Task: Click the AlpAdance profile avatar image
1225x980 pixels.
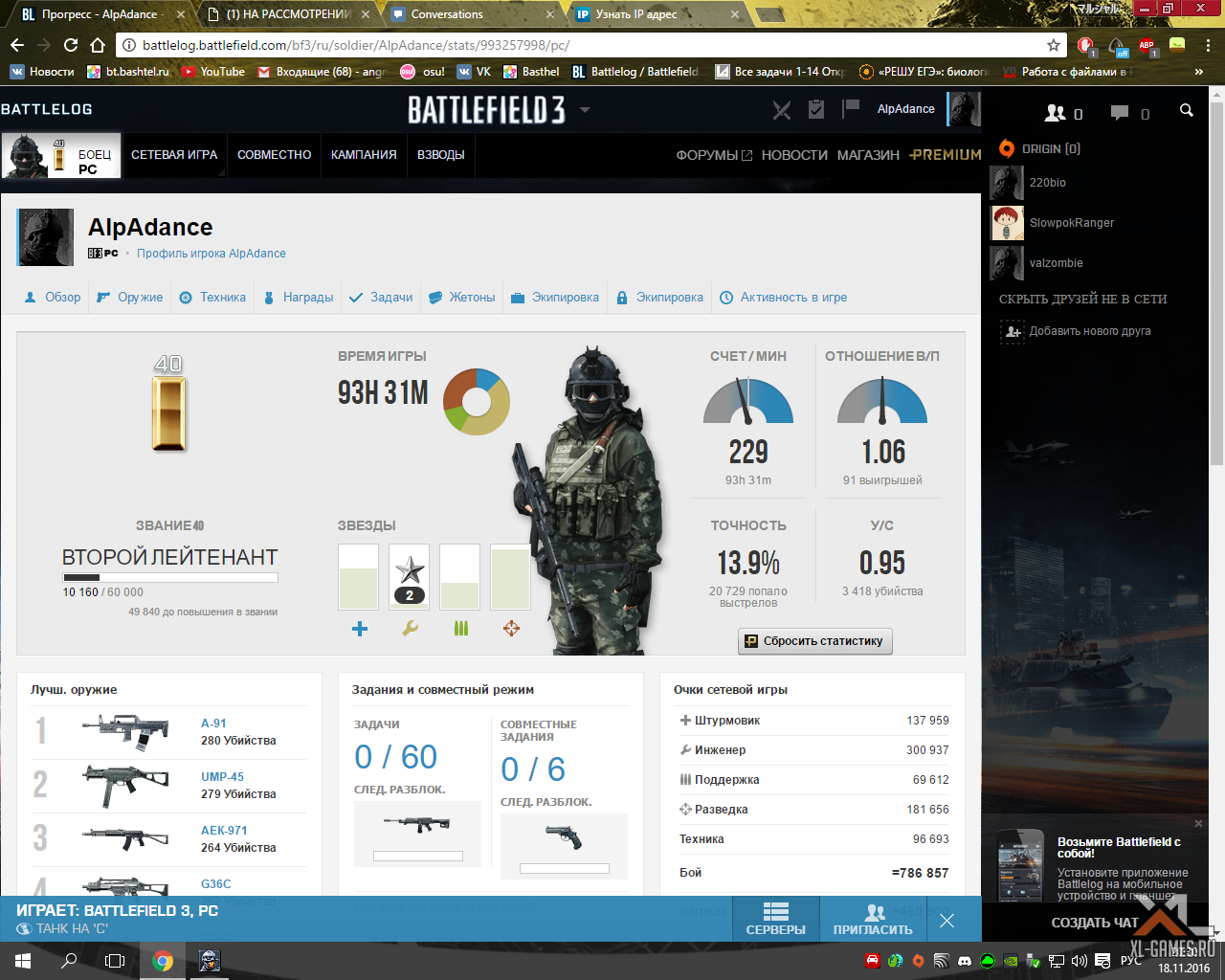Action: pos(45,237)
